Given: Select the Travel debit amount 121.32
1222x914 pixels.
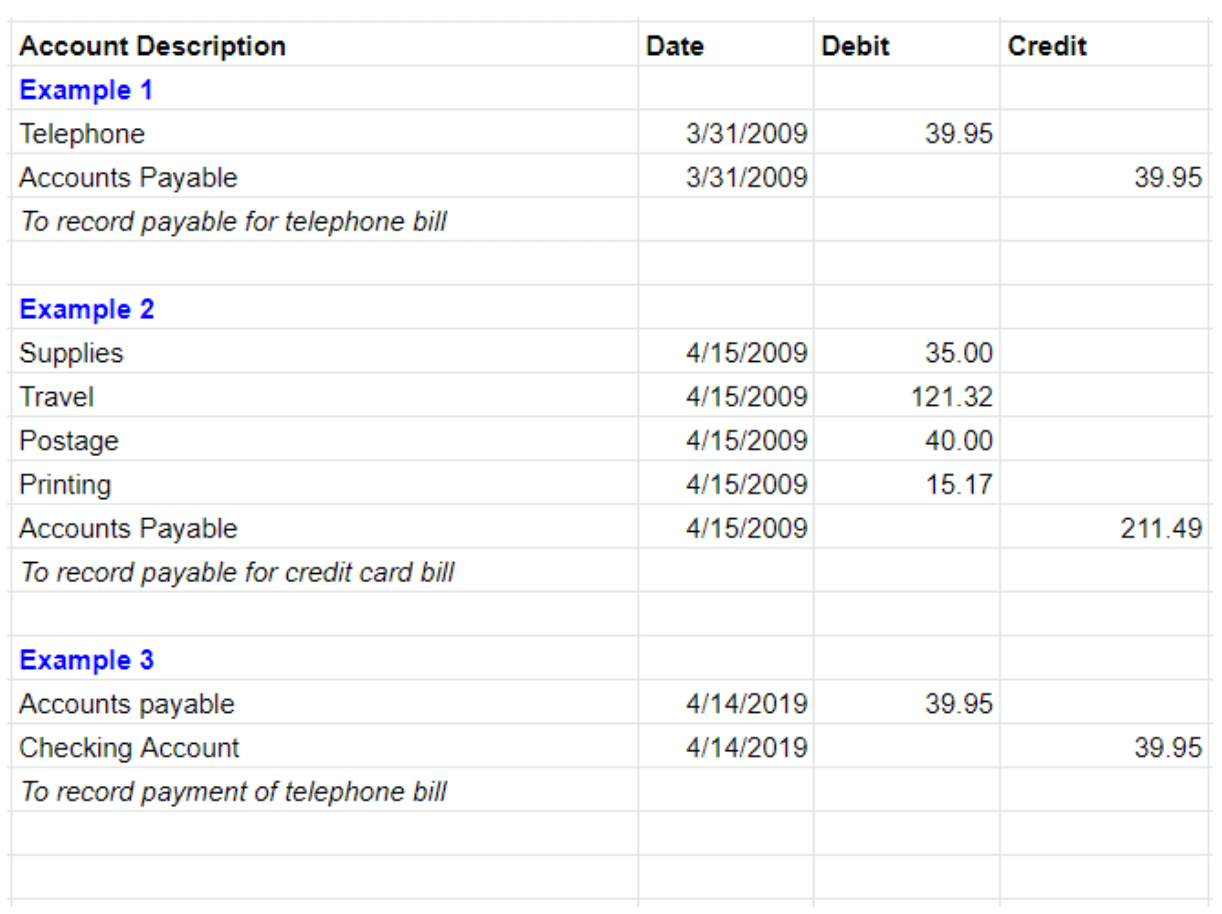Looking at the screenshot, I should point(951,397).
